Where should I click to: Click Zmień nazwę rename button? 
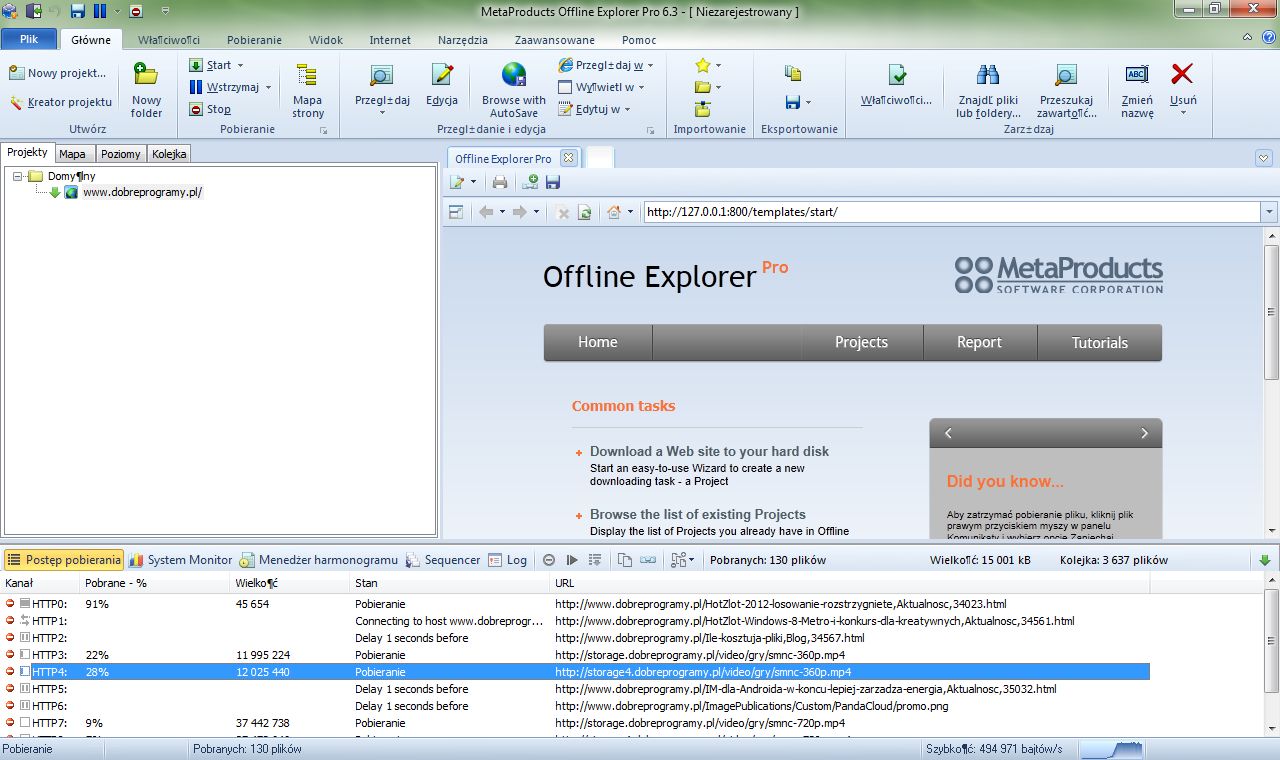1137,91
